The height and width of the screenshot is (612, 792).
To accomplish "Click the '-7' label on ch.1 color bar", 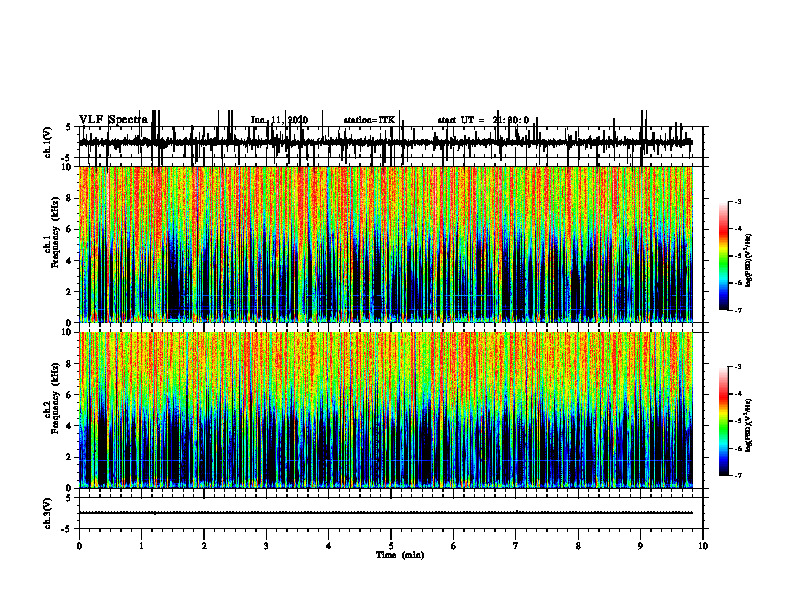I will (738, 310).
